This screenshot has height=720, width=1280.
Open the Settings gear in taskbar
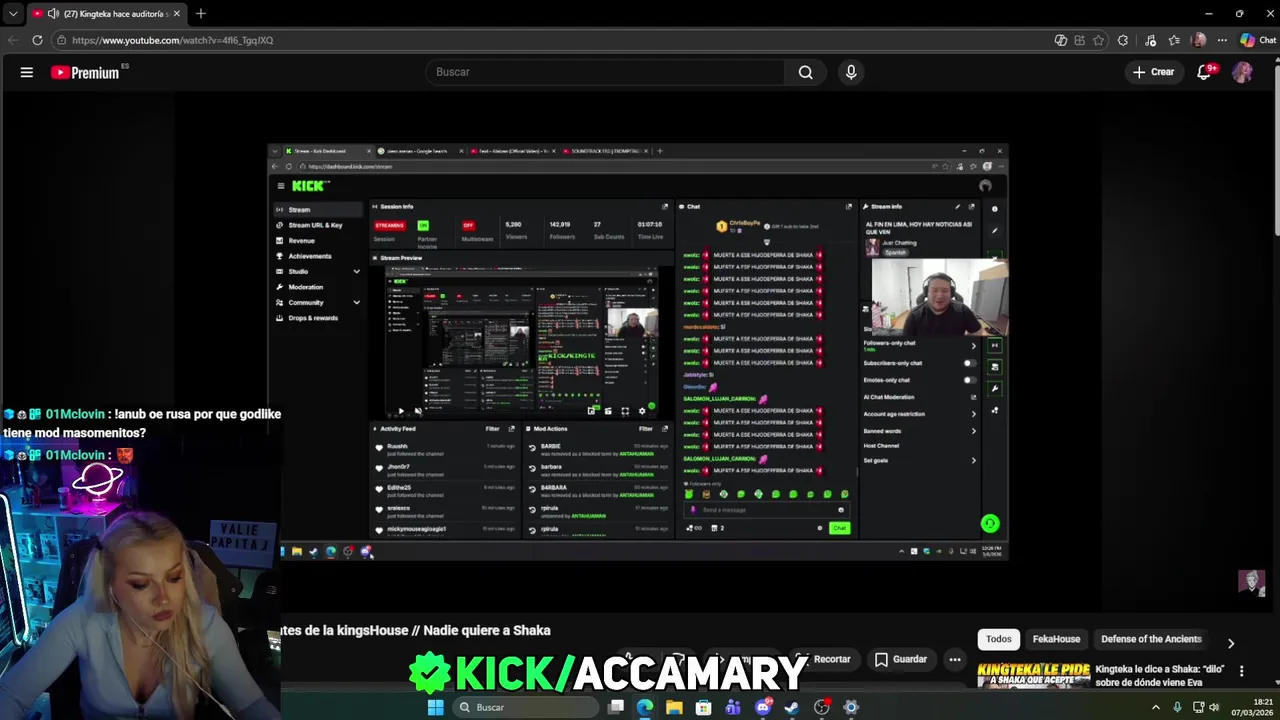click(x=851, y=707)
